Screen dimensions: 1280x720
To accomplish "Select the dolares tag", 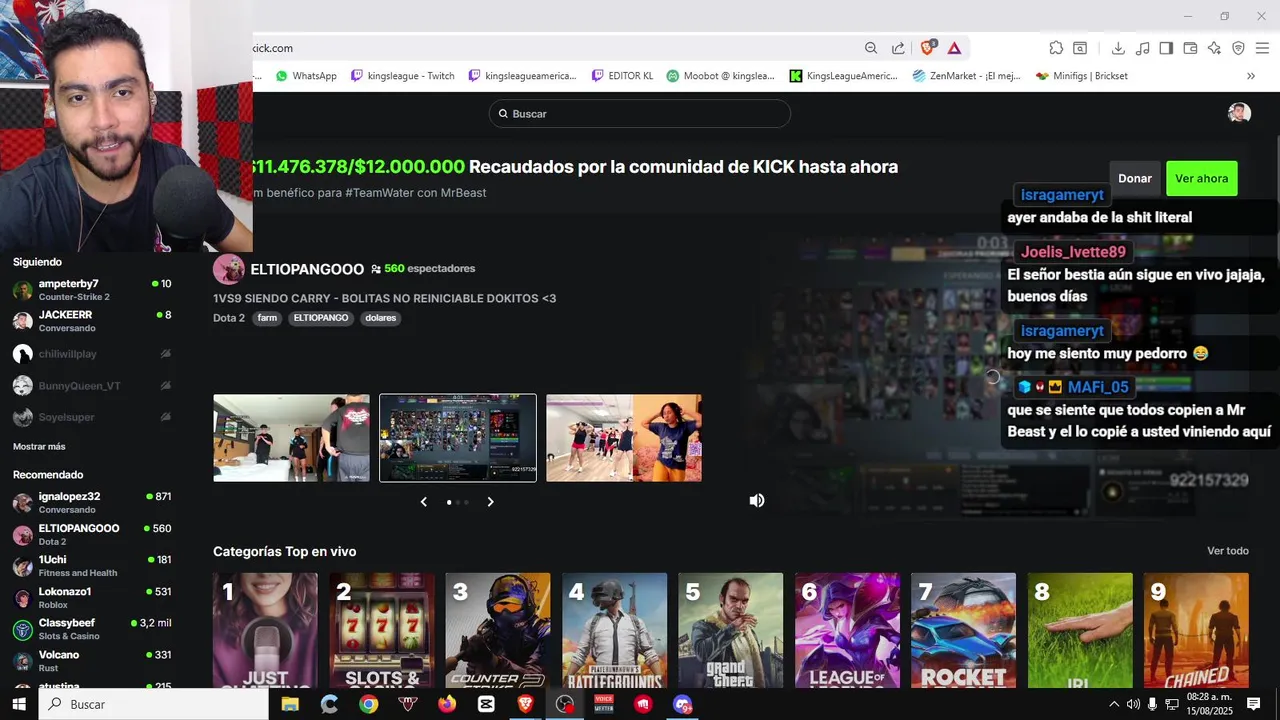I will [380, 318].
